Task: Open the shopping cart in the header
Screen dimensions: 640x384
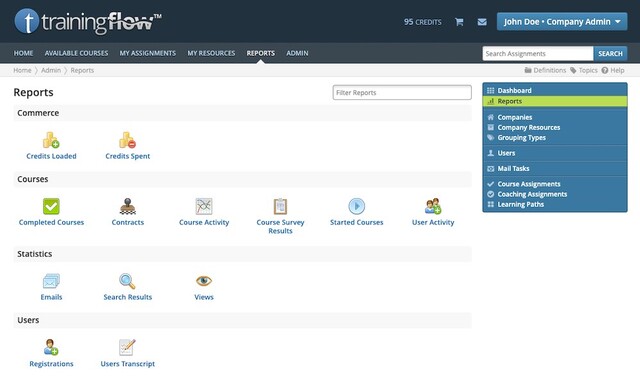Action: (x=459, y=22)
